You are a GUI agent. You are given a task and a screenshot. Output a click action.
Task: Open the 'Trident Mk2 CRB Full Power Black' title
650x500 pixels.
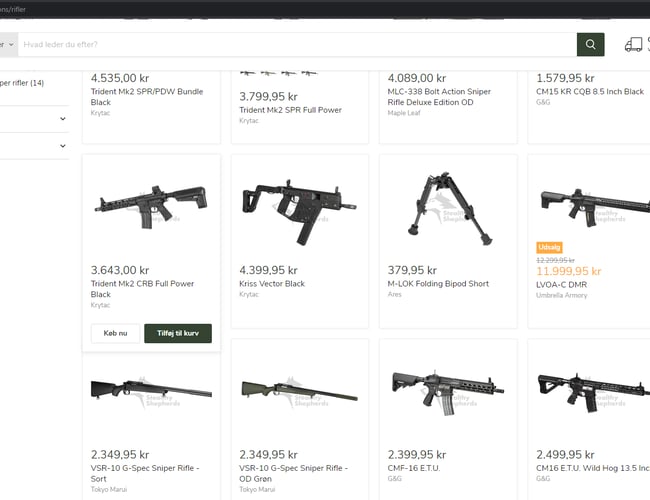pyautogui.click(x=142, y=289)
